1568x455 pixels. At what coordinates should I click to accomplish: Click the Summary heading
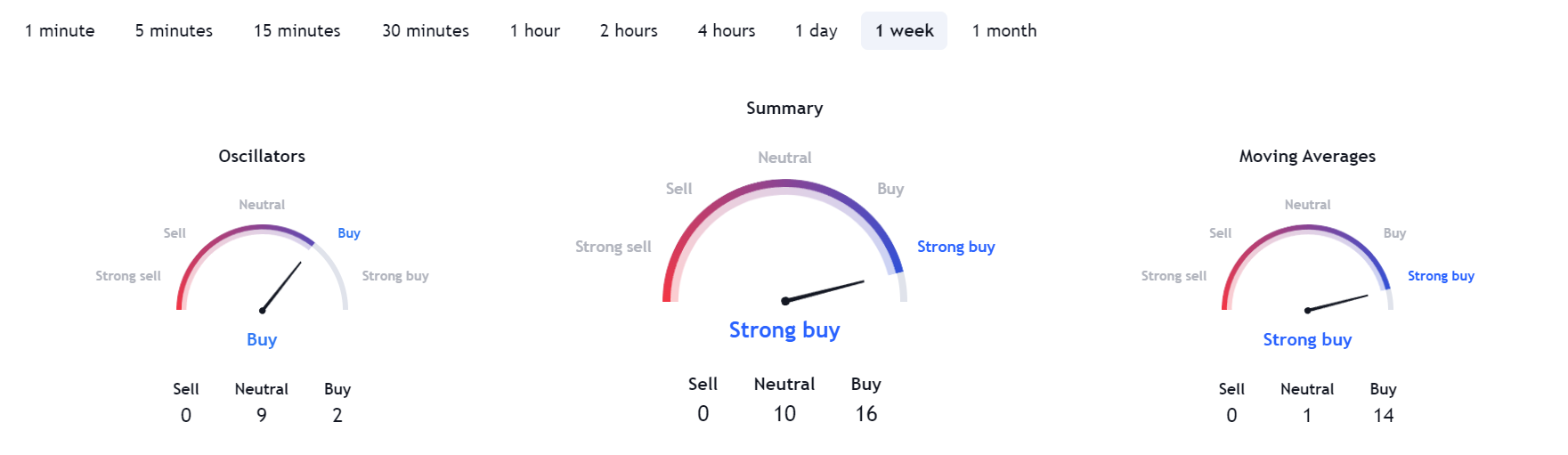(x=784, y=109)
